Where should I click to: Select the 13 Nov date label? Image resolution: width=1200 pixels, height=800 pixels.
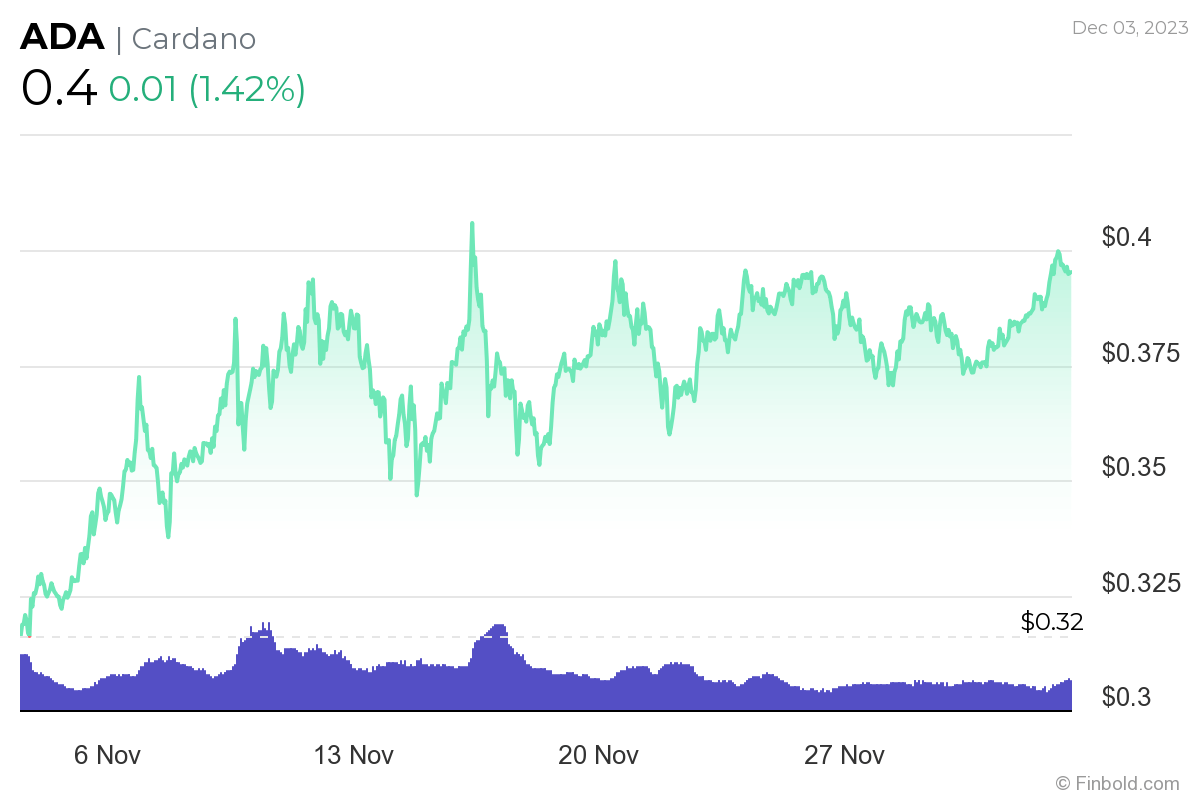354,756
